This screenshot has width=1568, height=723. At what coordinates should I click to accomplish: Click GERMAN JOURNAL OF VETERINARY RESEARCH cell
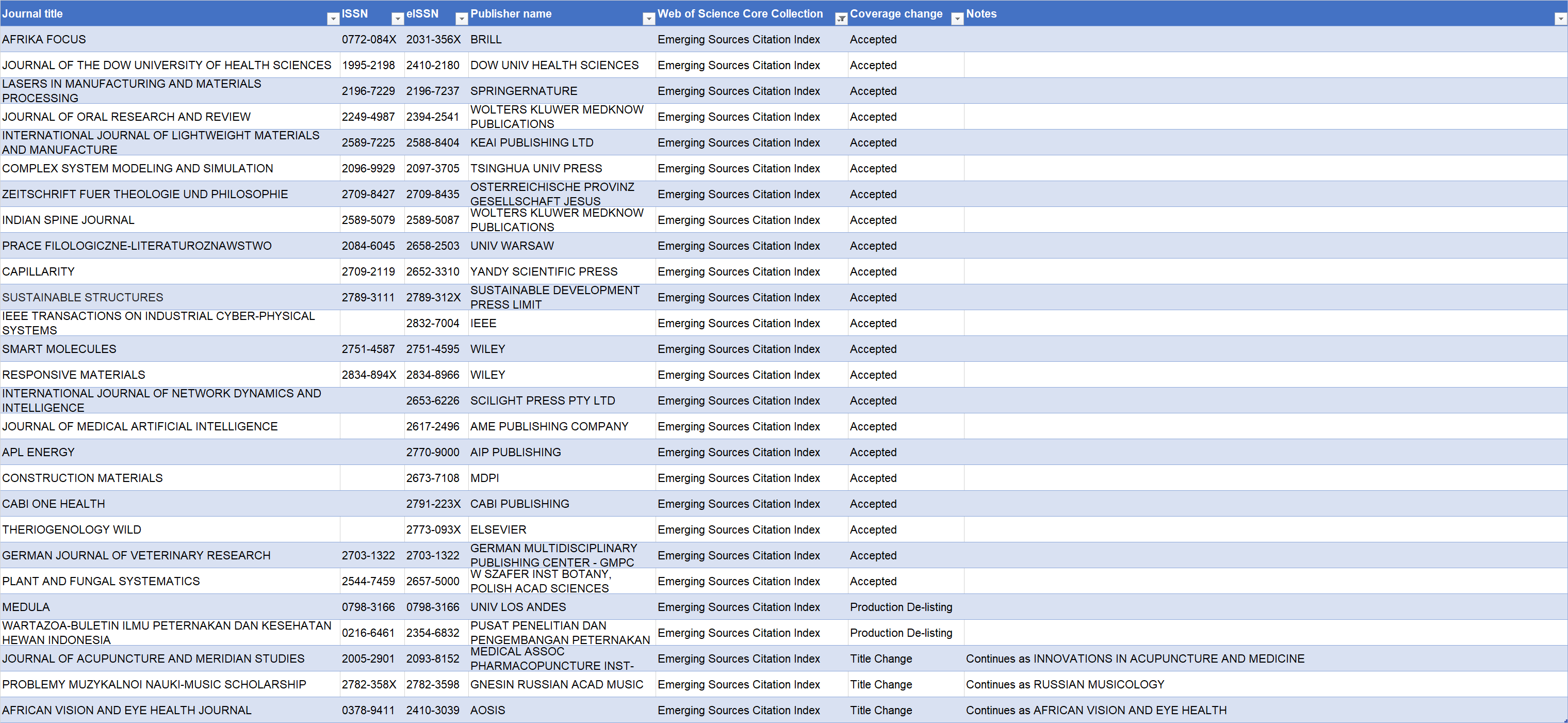[x=170, y=555]
